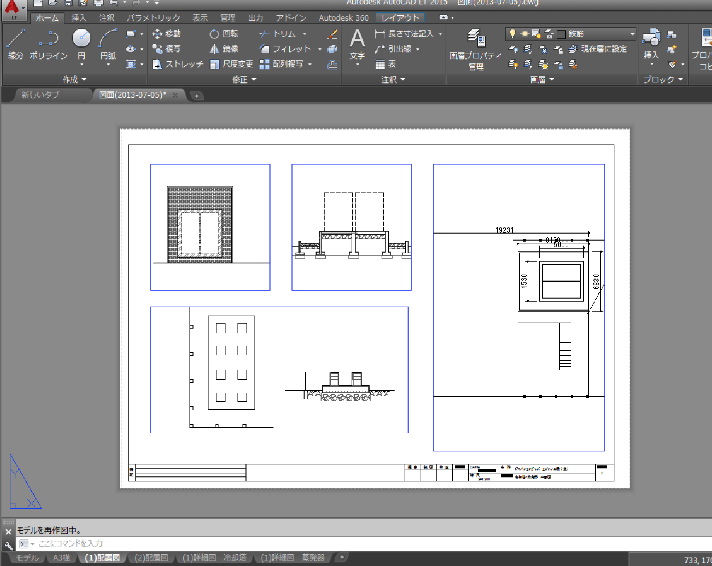
Task: Select the 配列複写 (Array) tool
Action: coord(281,64)
